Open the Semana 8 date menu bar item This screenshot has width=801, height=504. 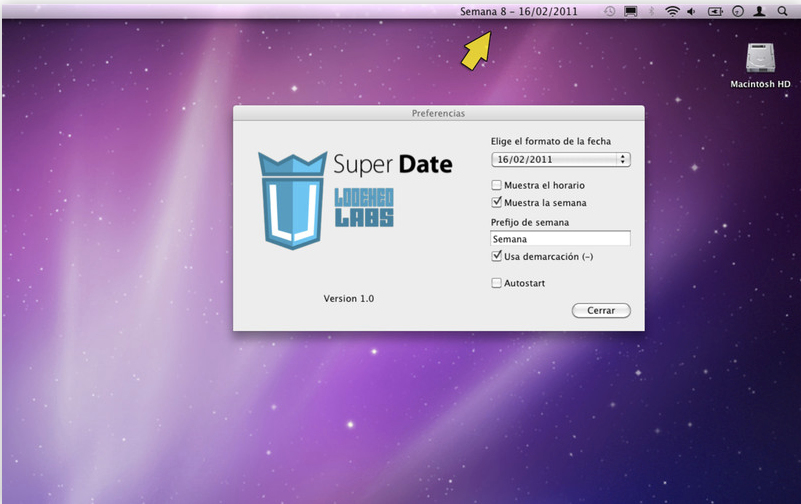tap(519, 11)
